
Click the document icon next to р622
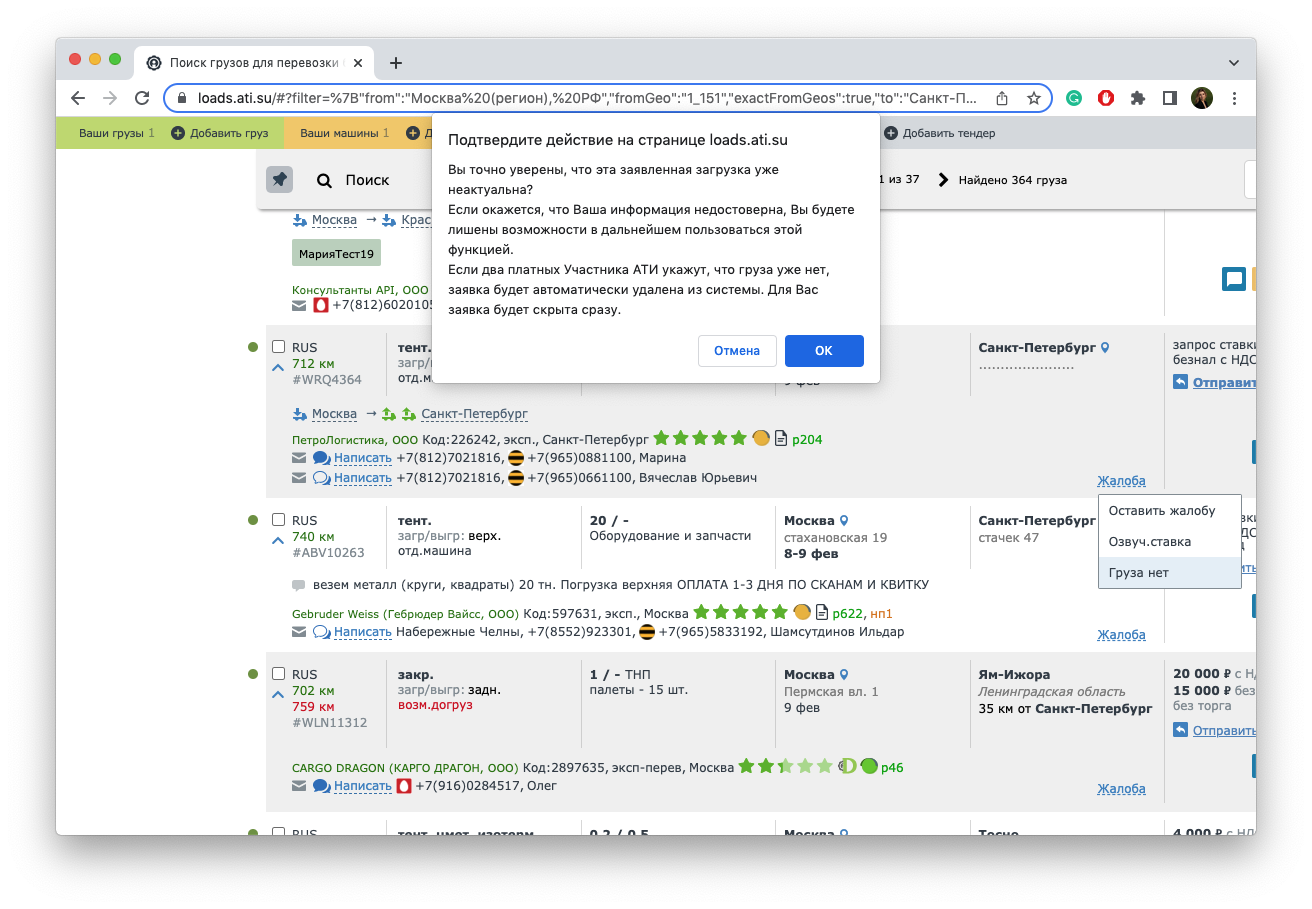(822, 613)
